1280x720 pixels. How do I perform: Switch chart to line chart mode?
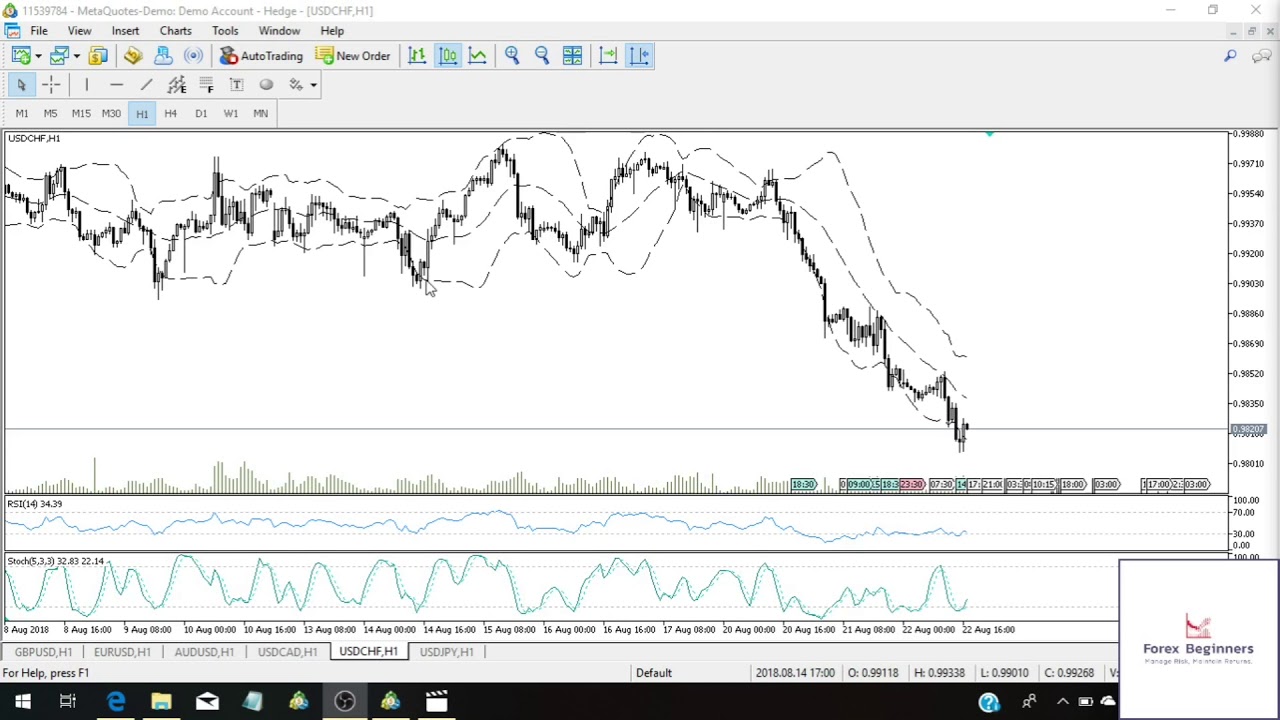[x=478, y=56]
